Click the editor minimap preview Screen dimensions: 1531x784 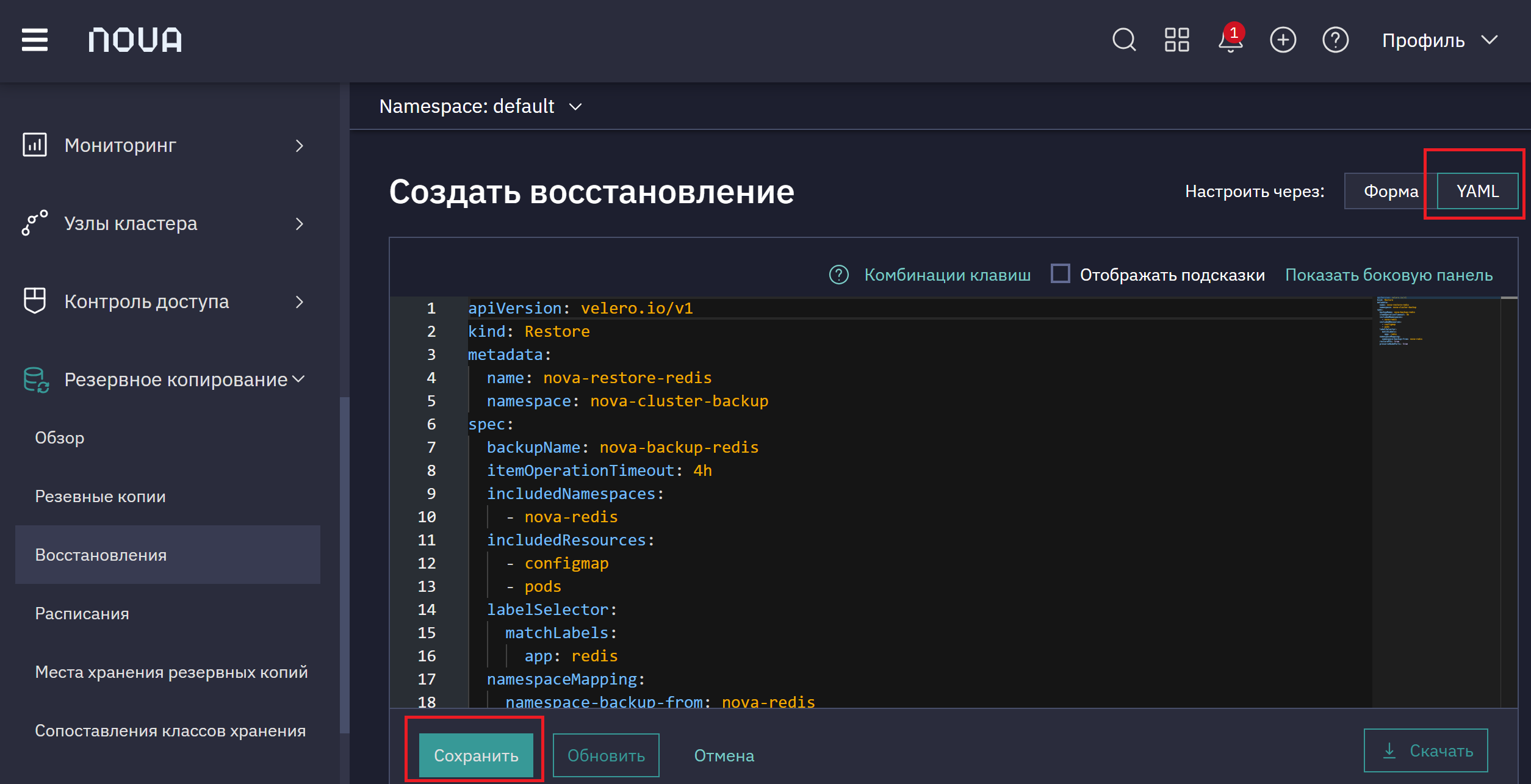[x=1436, y=502]
